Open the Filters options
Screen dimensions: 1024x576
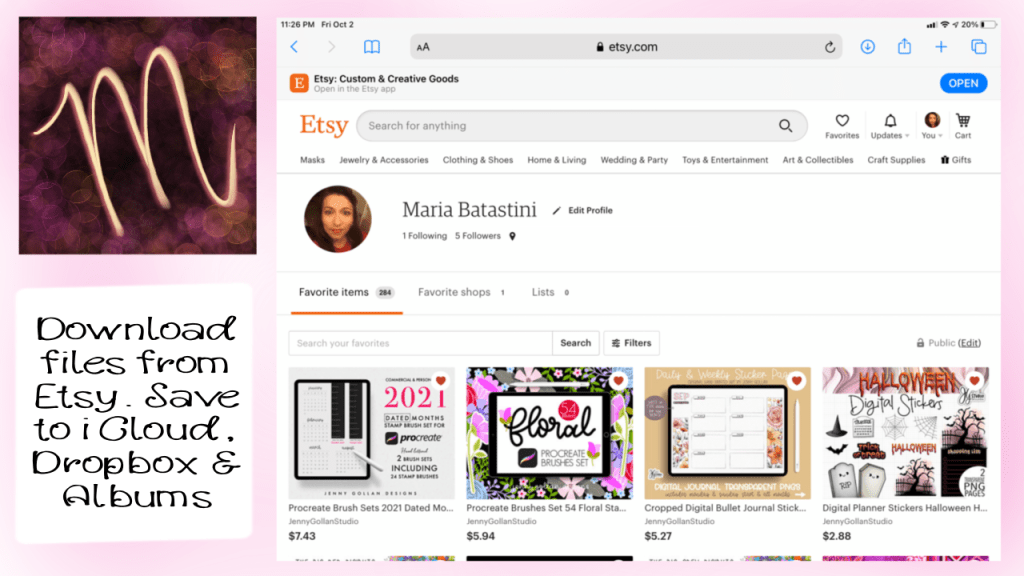coord(631,343)
